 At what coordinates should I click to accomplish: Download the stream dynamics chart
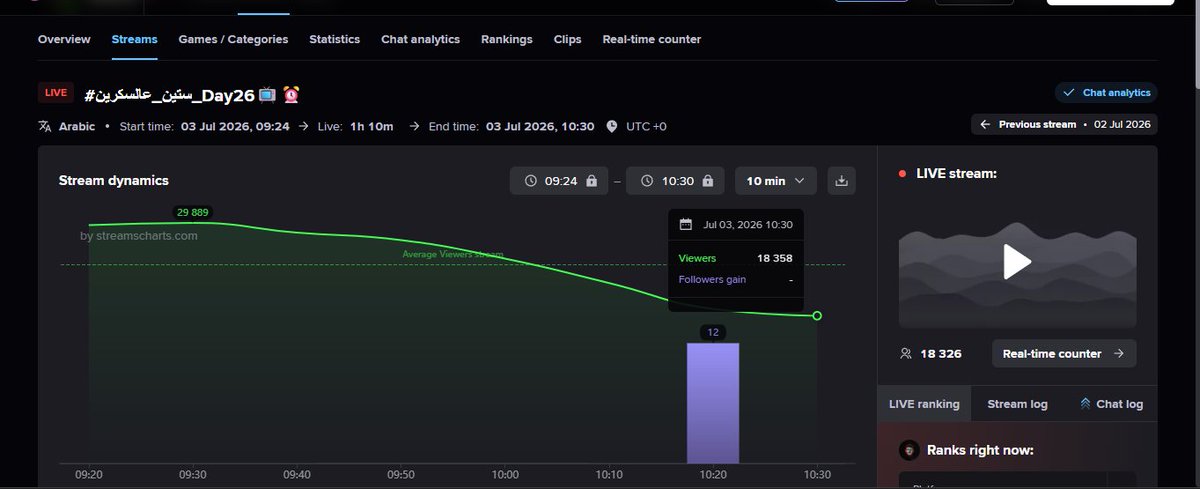[841, 181]
